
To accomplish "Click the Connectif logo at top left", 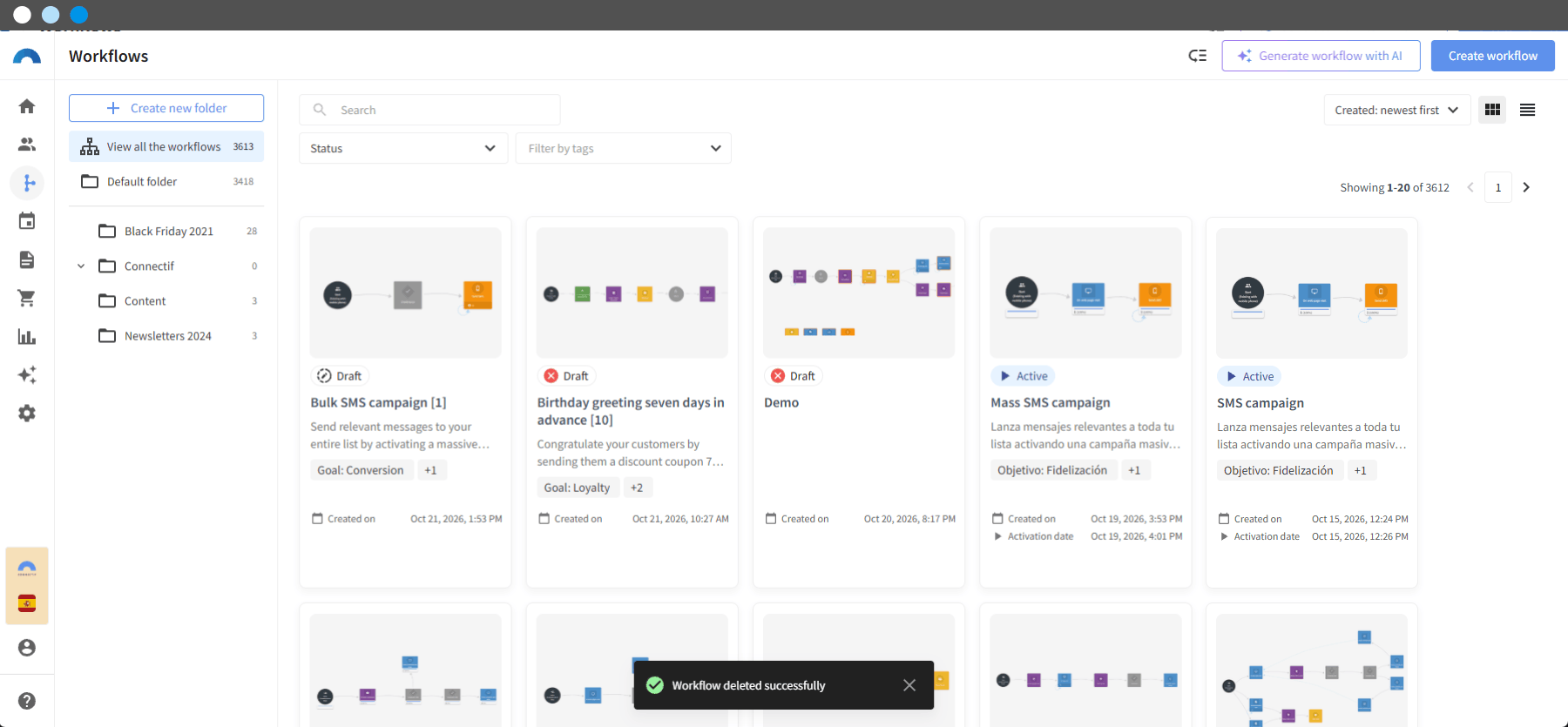I will click(27, 57).
